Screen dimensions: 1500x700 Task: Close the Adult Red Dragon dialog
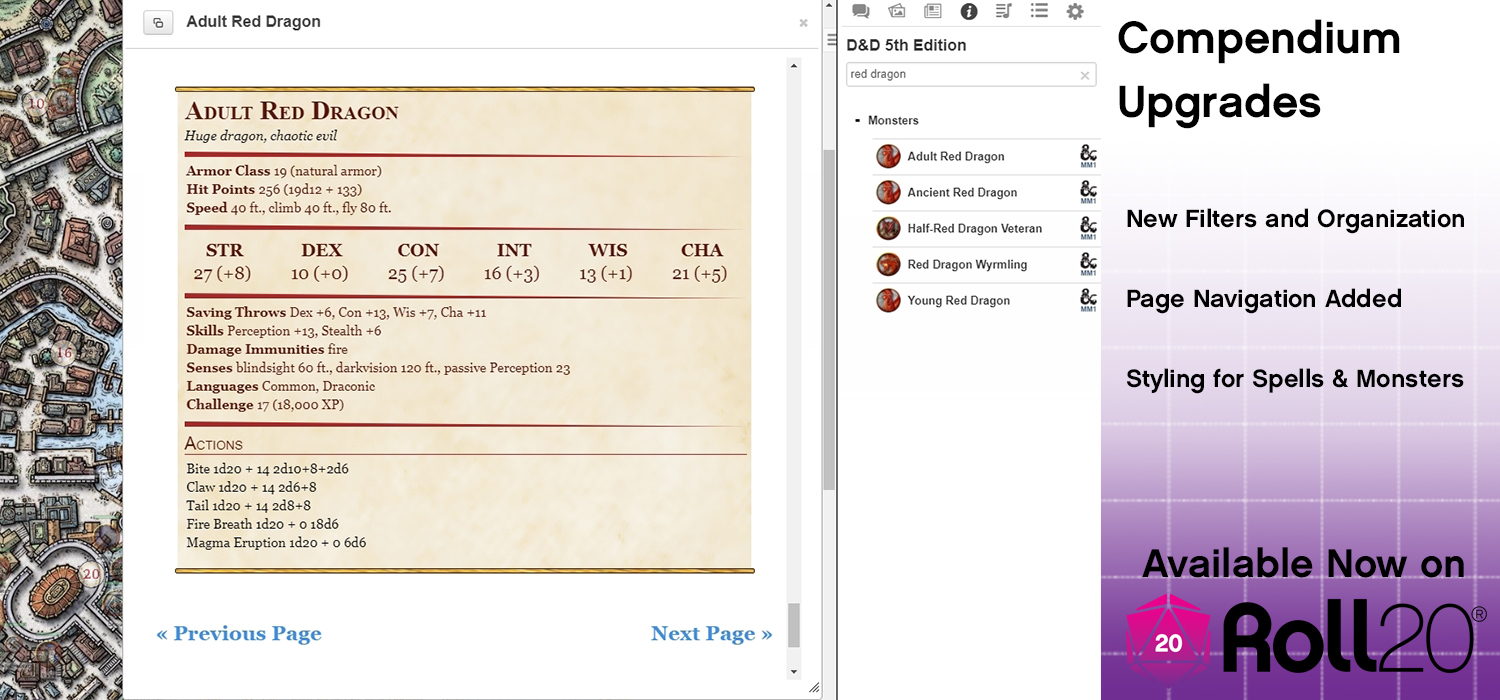[x=803, y=23]
